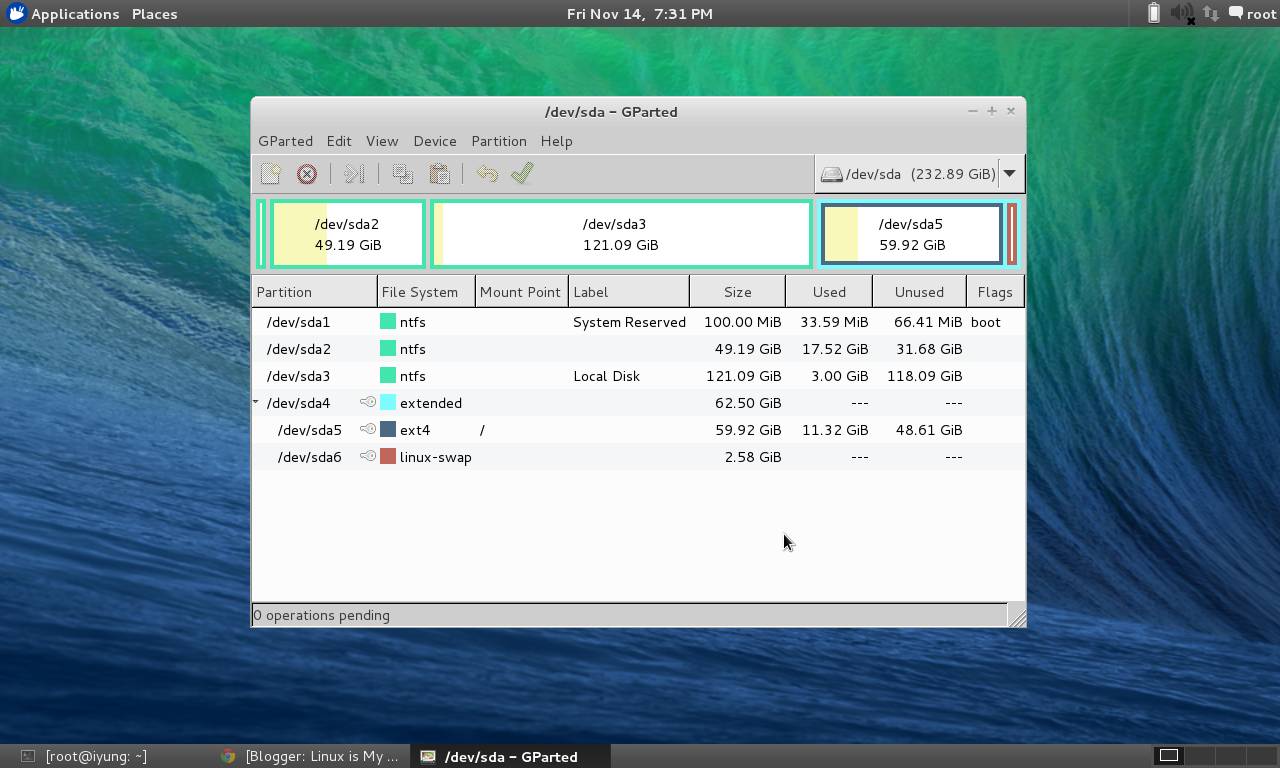1280x768 pixels.
Task: Click the GParted taskbar entry
Action: 511,756
